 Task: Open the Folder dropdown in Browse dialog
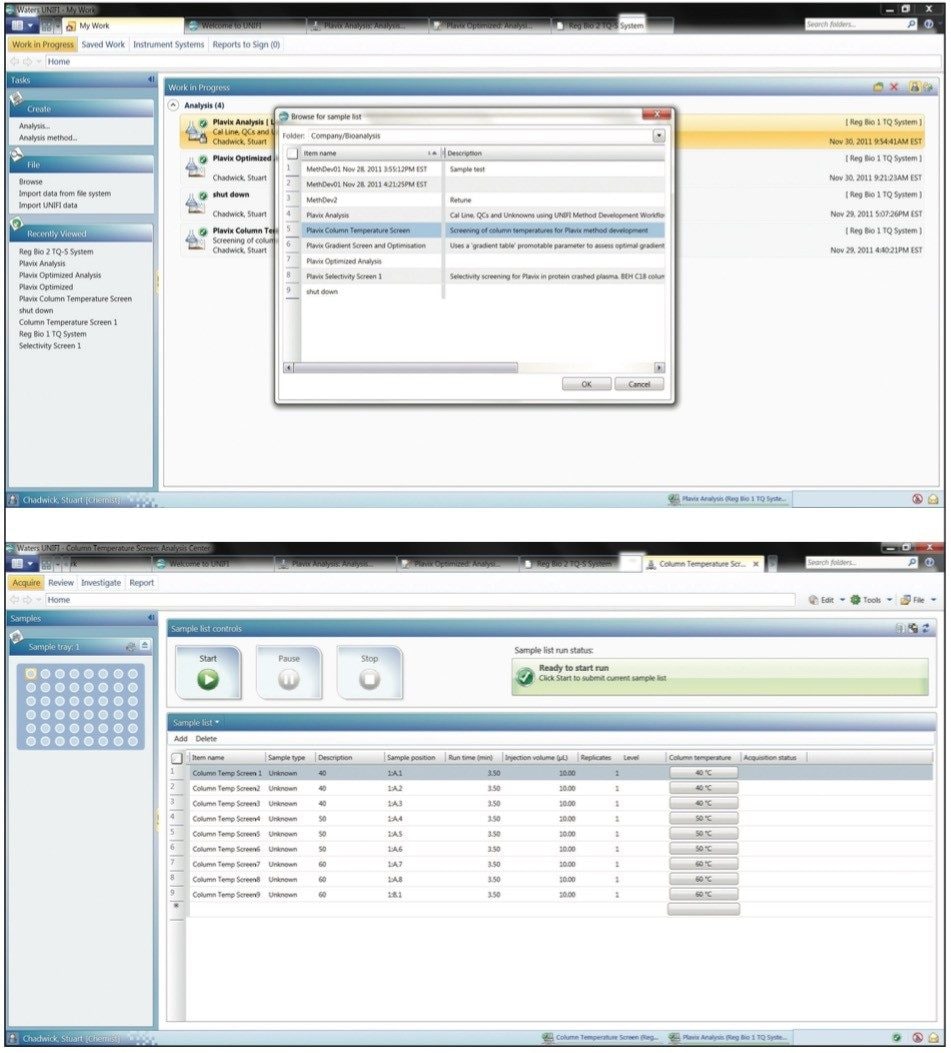pyautogui.click(x=659, y=136)
